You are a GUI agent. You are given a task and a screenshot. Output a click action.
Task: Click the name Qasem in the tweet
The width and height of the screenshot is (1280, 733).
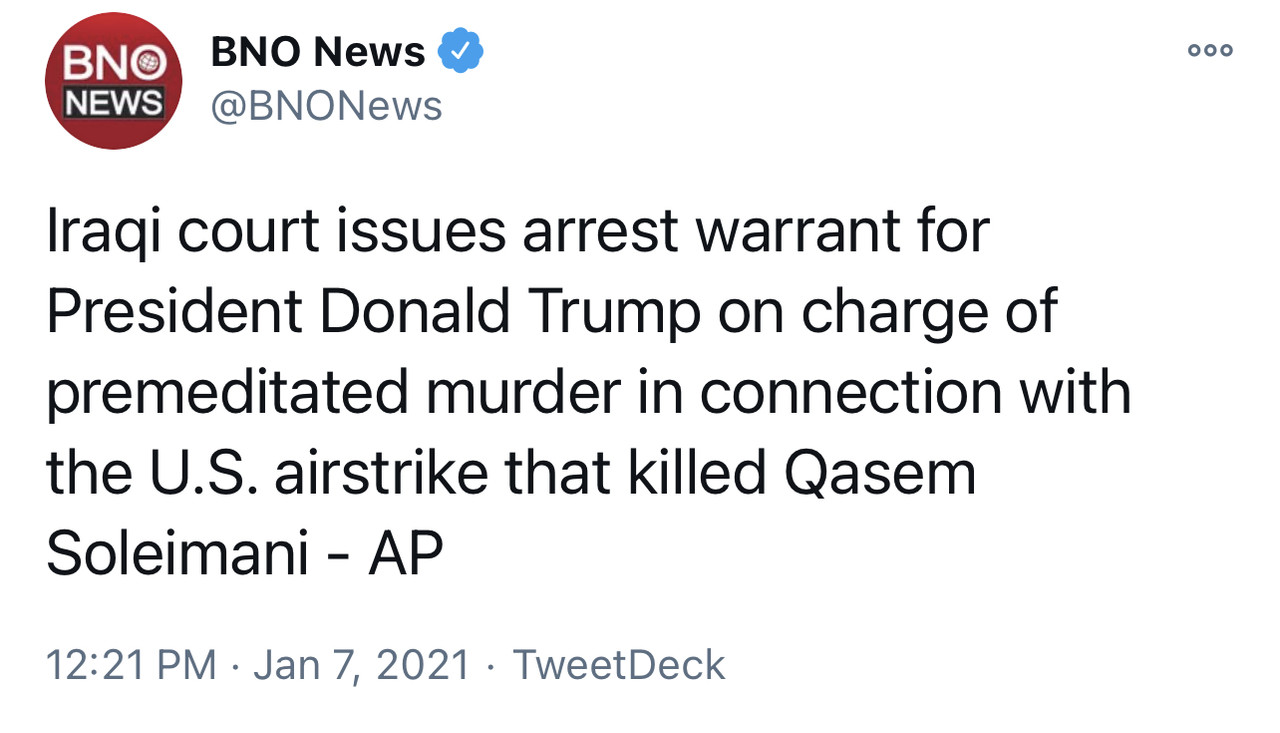[x=879, y=475]
